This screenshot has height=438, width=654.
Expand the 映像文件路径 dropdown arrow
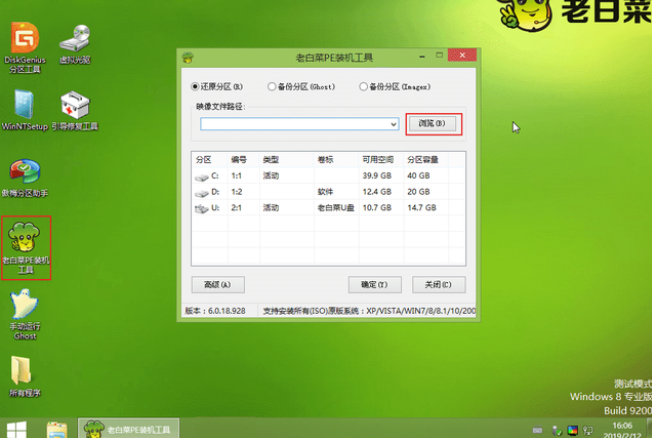point(393,124)
